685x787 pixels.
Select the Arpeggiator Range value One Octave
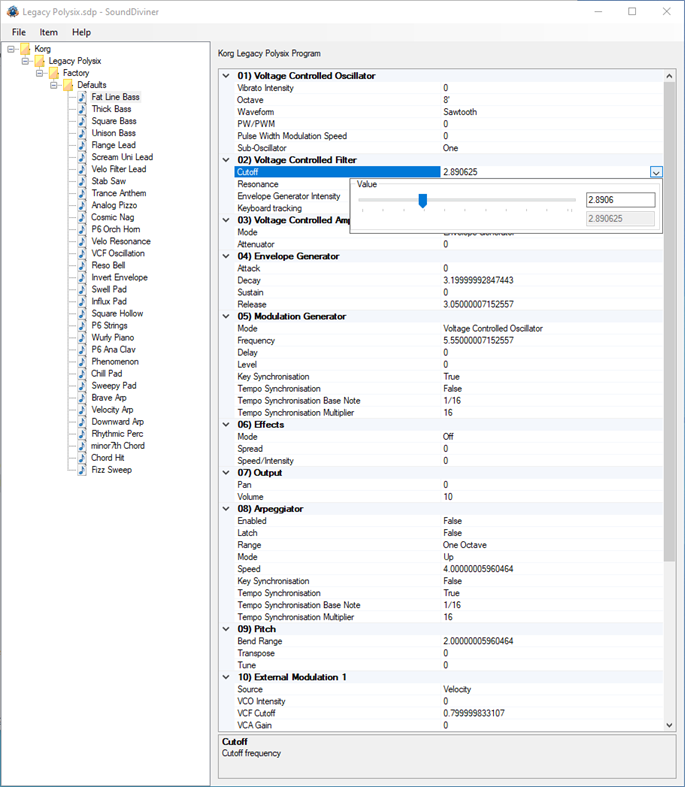coord(465,545)
